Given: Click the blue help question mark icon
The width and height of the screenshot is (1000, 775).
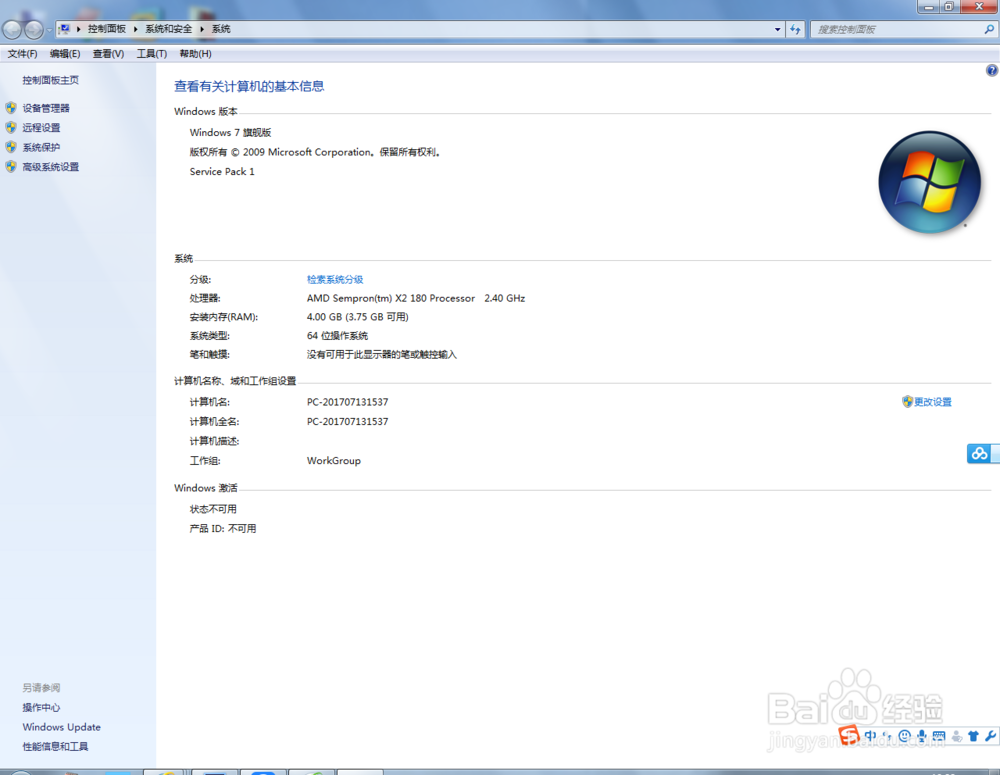Looking at the screenshot, I should 992,71.
